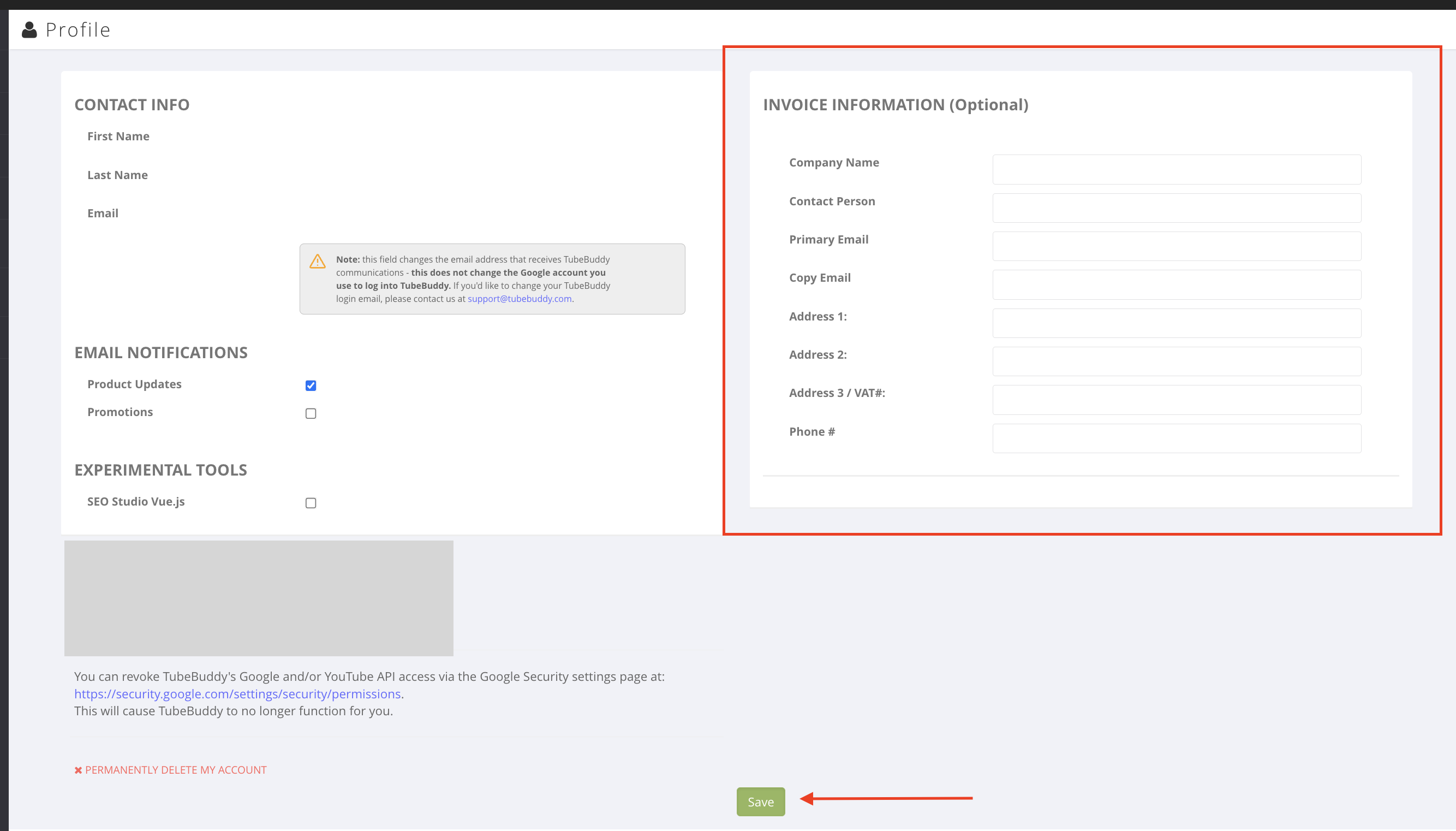
Task: Click the Primary Email label
Action: tap(828, 240)
